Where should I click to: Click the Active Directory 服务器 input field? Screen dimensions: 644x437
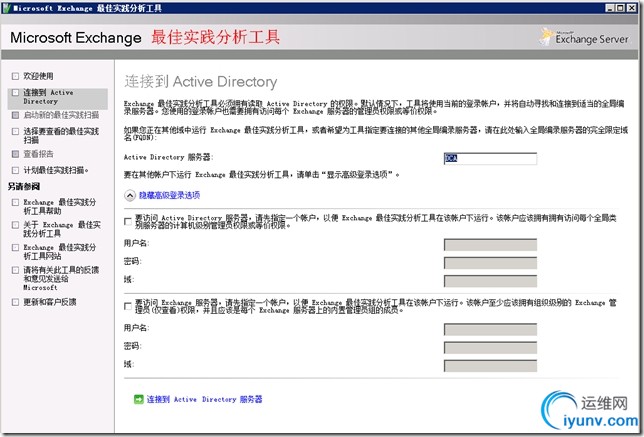(x=490, y=159)
